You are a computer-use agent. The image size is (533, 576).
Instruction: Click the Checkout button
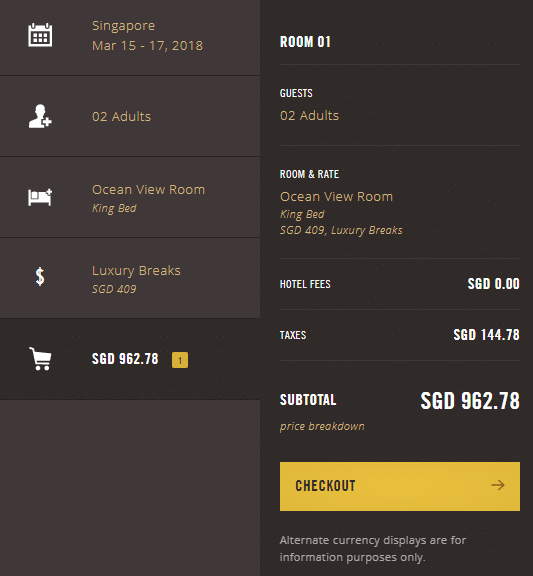[x=400, y=486]
